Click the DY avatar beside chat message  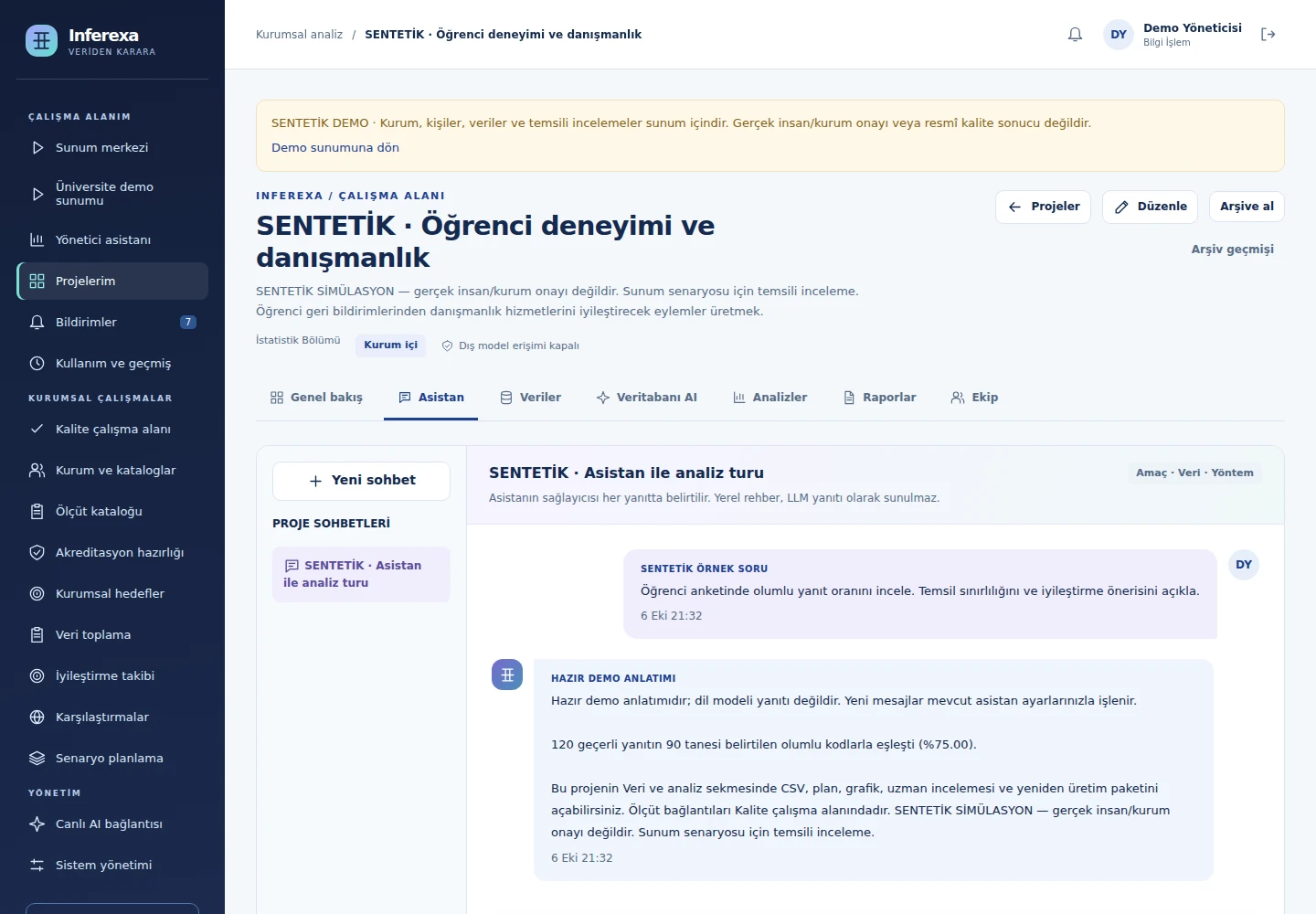point(1244,565)
